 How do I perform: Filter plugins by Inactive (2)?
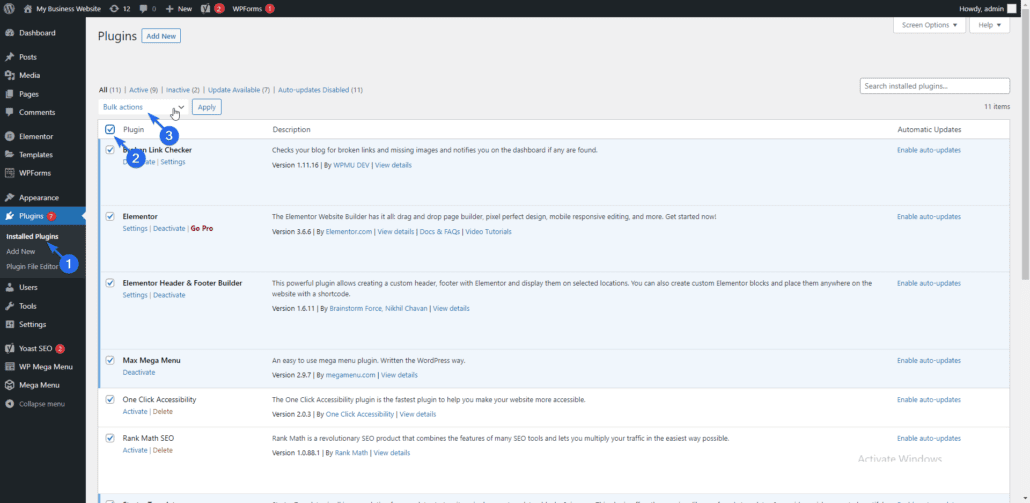click(x=183, y=89)
